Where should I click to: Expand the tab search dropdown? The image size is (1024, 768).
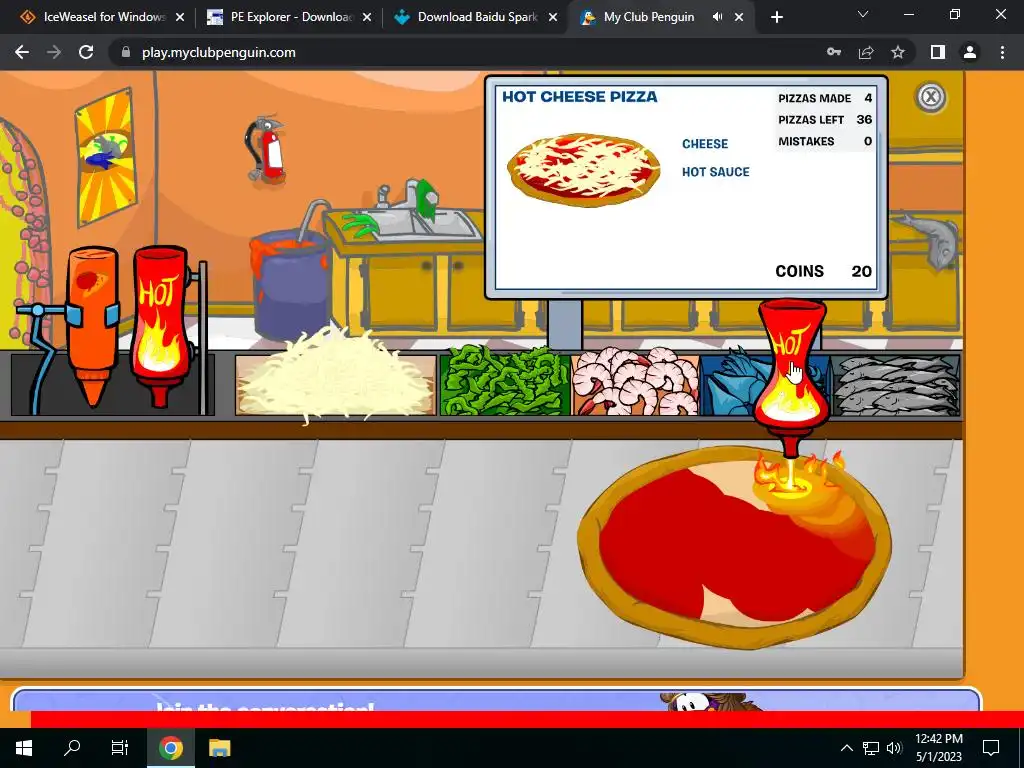point(863,14)
